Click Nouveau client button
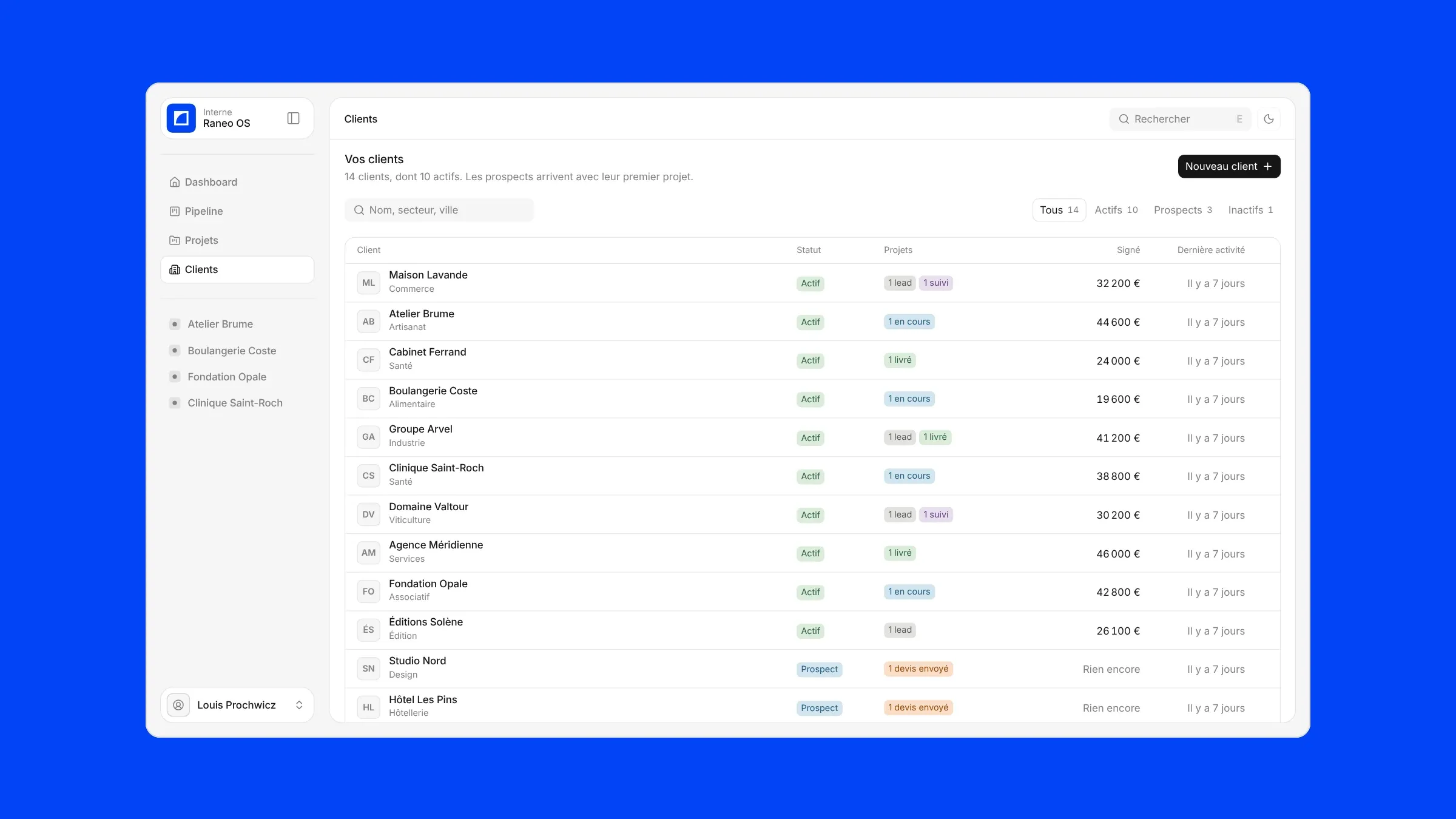 pos(1229,166)
